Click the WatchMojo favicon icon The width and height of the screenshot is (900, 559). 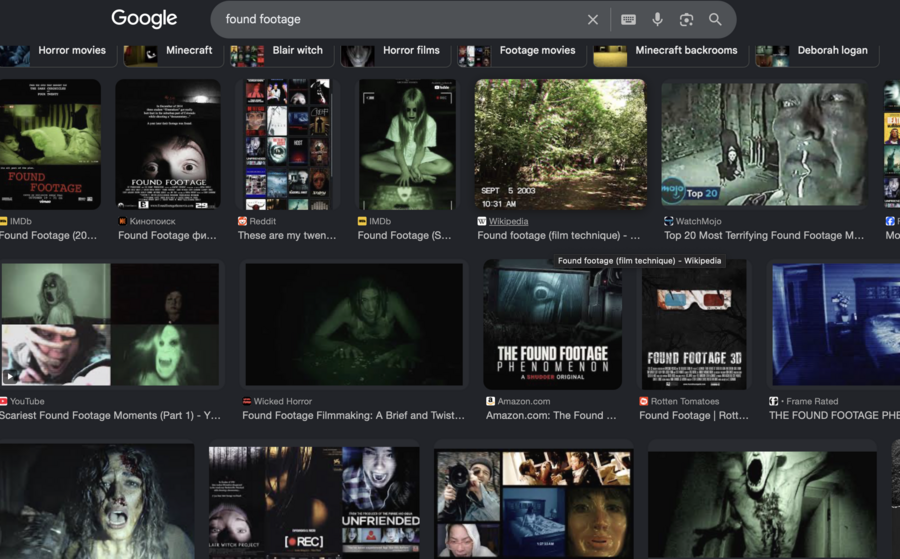(669, 222)
